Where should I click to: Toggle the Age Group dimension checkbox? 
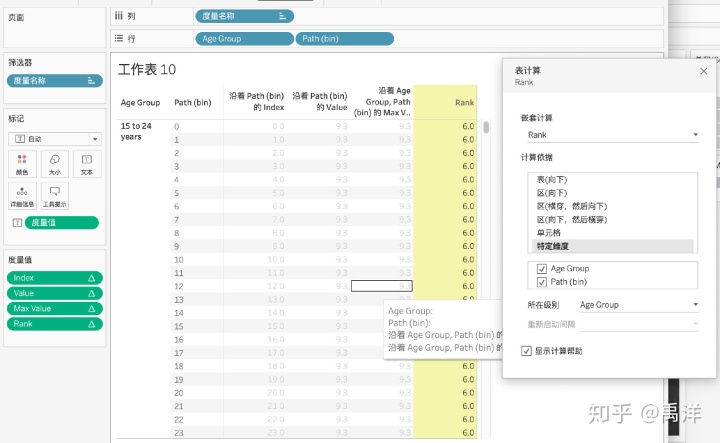point(542,269)
